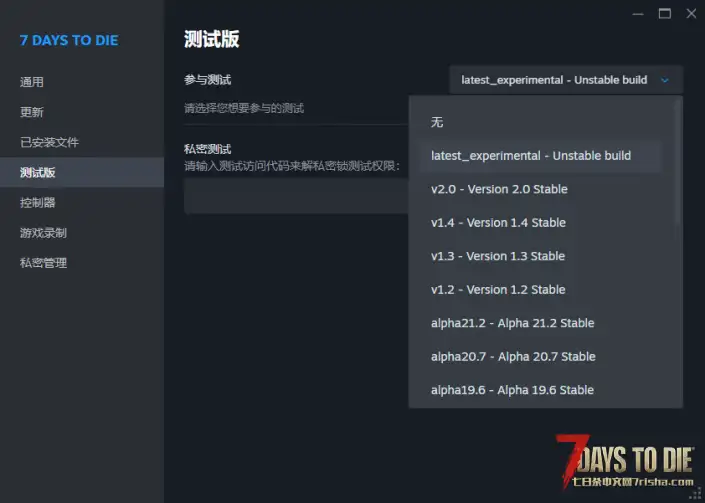Choose alpha20.7 - Alpha 20.7 Stable
Screen dimensions: 705x503
540,357
